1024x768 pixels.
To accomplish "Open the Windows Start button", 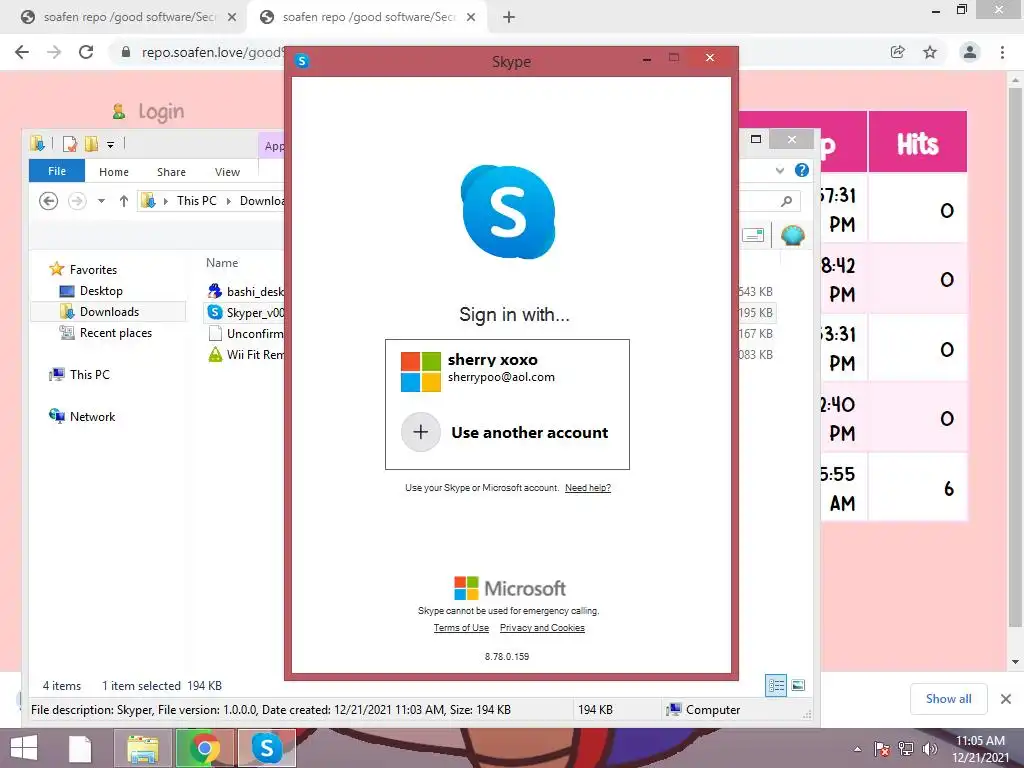I will click(x=24, y=748).
